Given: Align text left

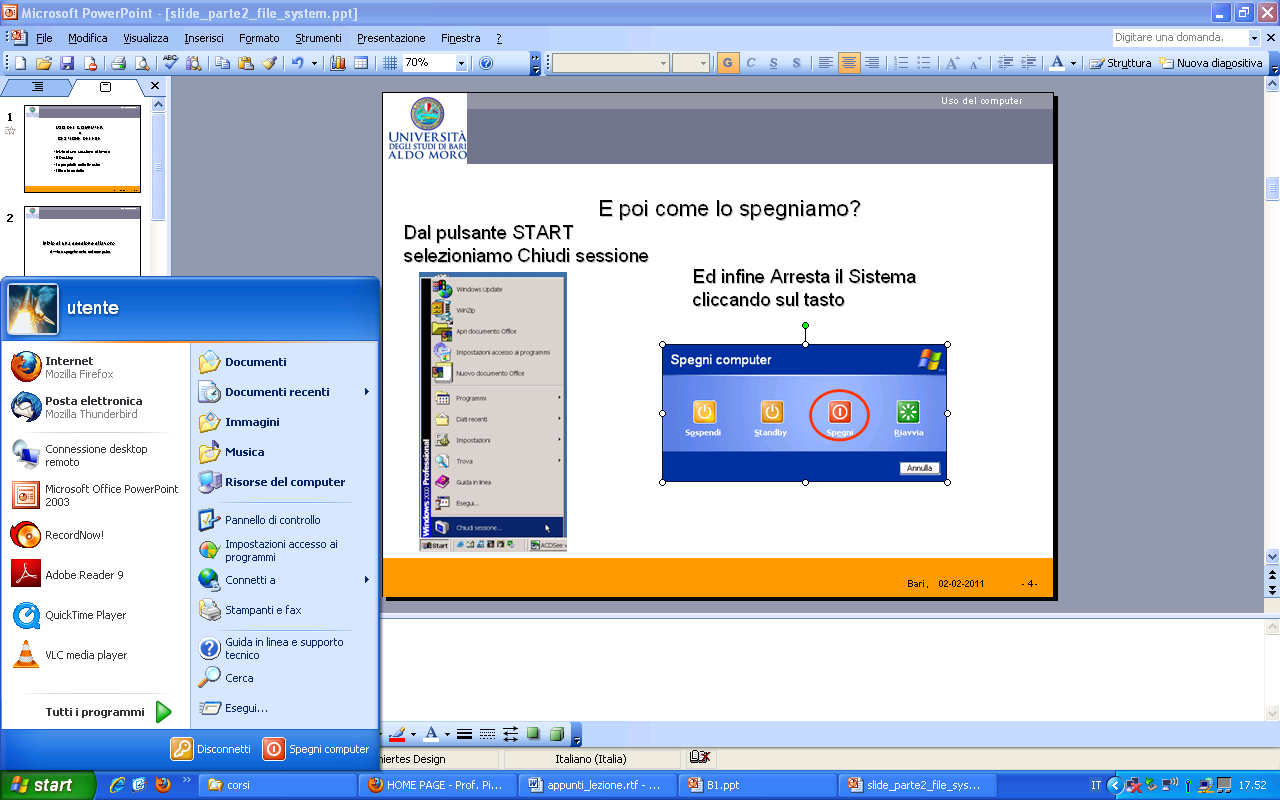Looking at the screenshot, I should coord(825,63).
